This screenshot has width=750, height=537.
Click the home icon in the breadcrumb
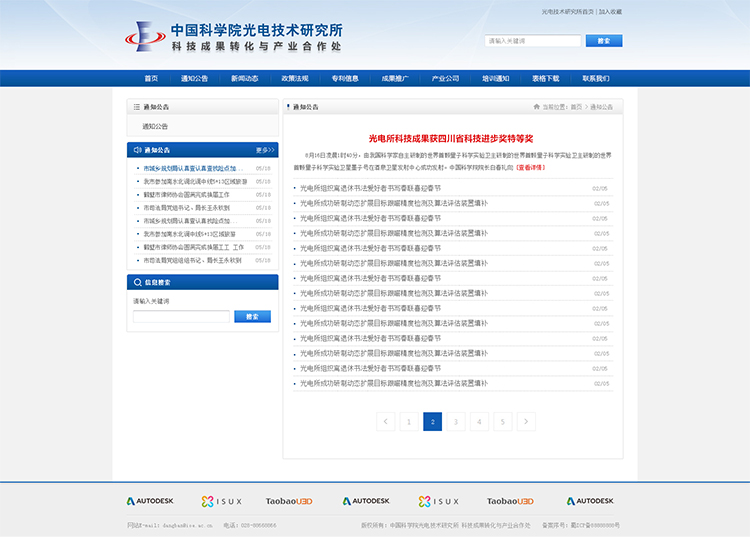tap(537, 106)
